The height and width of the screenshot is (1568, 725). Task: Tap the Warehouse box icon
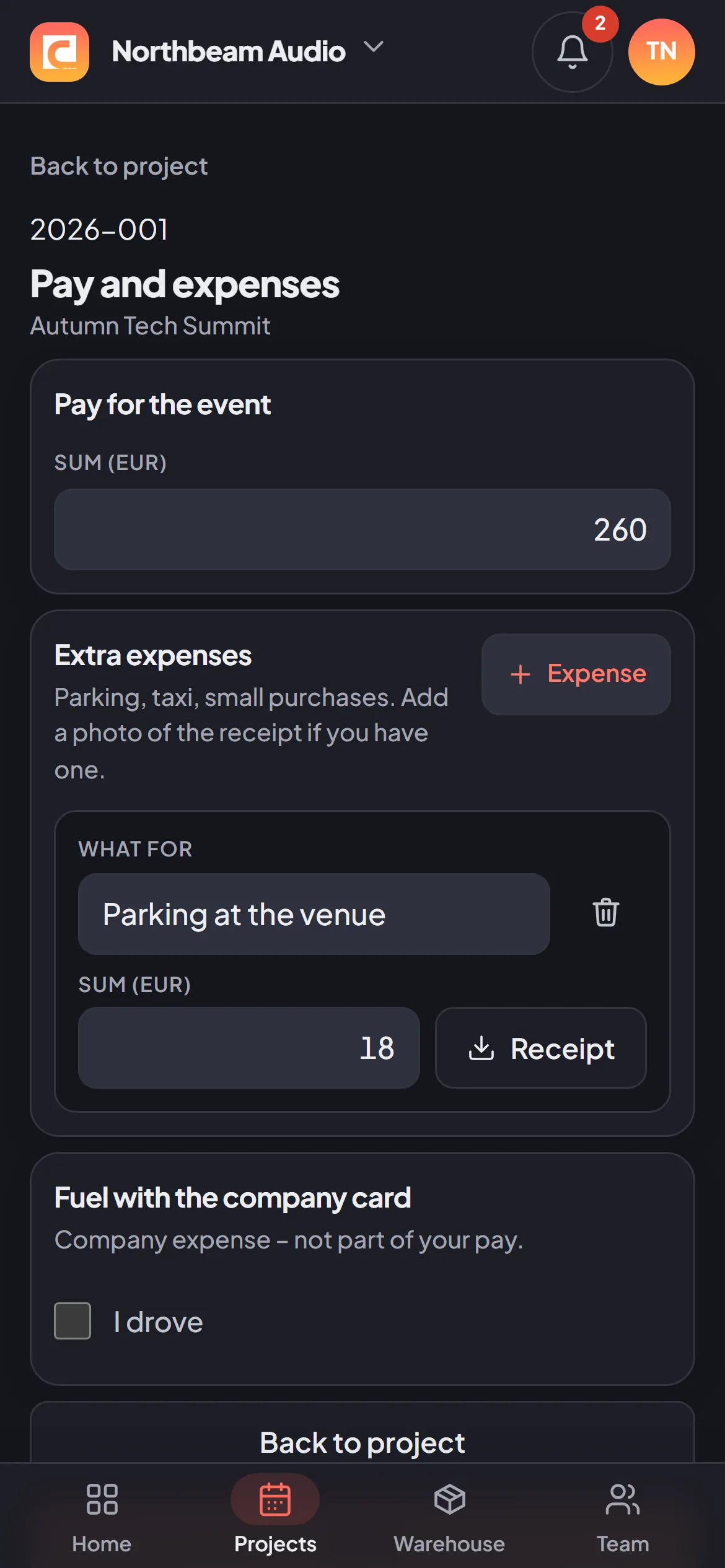pos(449,1499)
